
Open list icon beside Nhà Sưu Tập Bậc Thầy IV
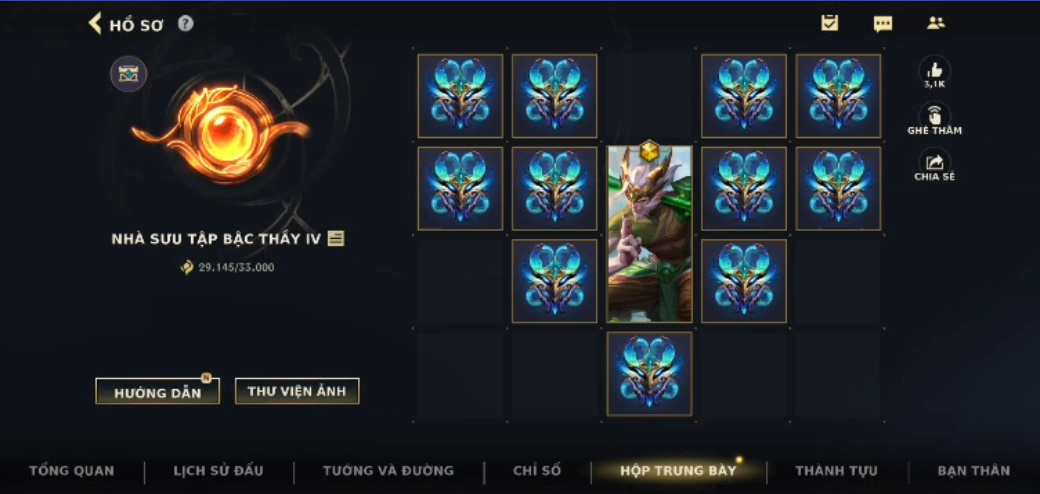pos(336,239)
